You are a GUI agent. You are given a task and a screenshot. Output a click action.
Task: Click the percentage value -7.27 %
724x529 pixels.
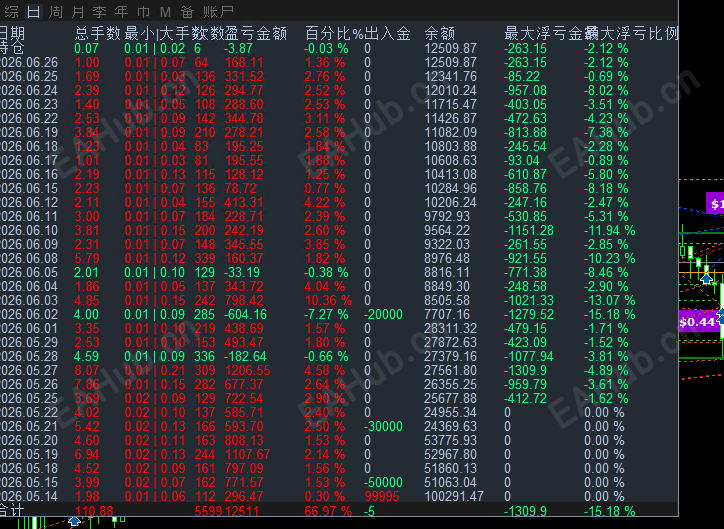326,314
